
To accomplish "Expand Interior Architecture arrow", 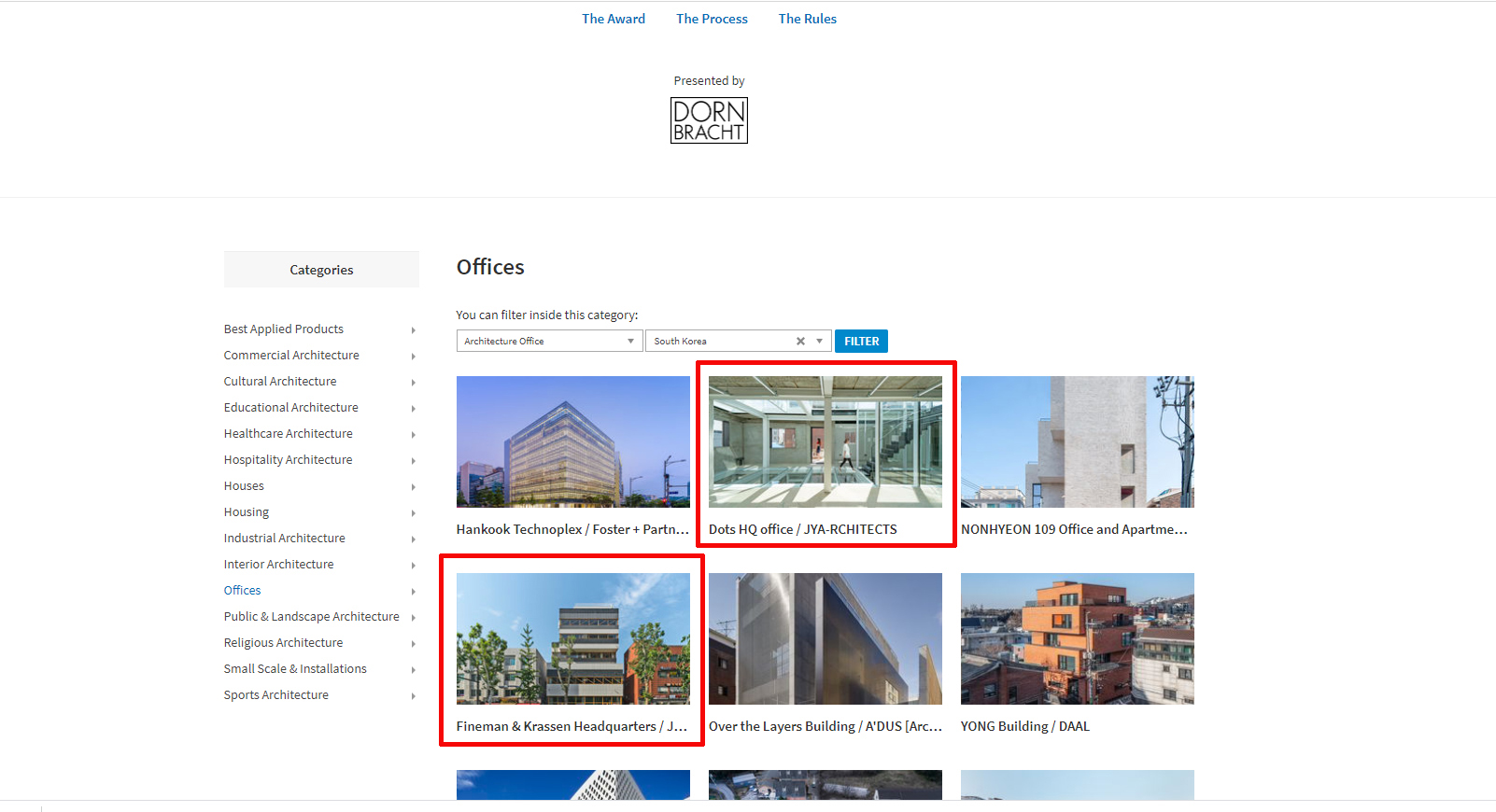I will tap(413, 566).
